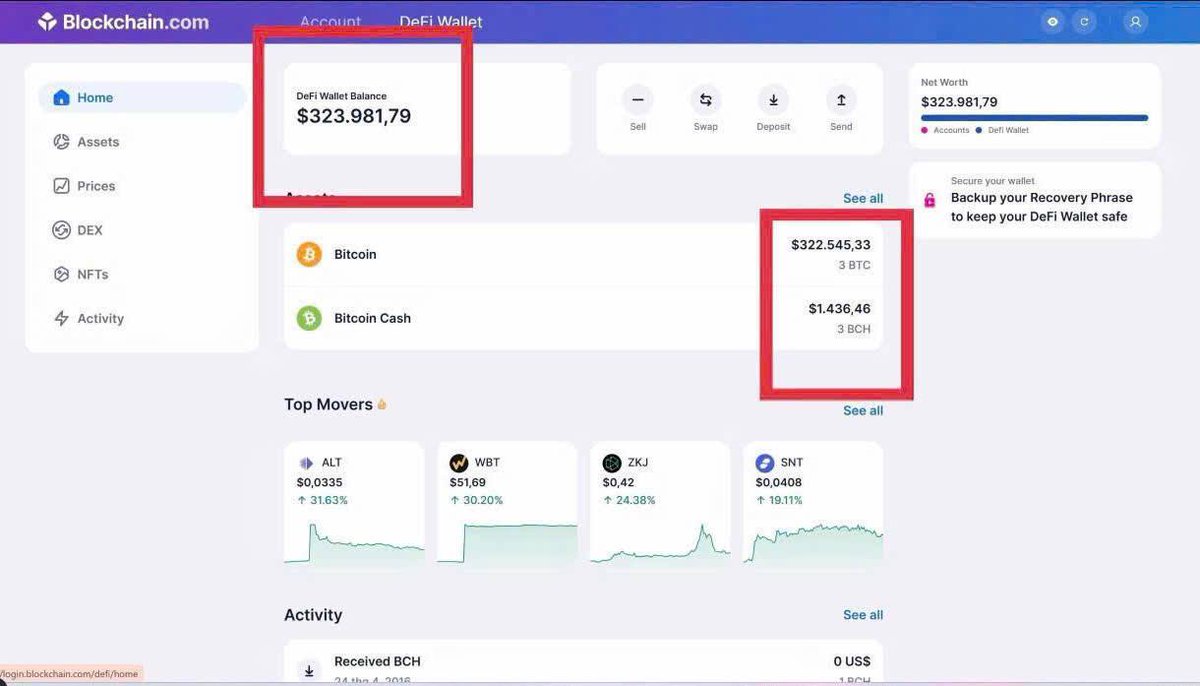
Task: Click the green Bitcoin Cash icon
Action: click(x=309, y=318)
